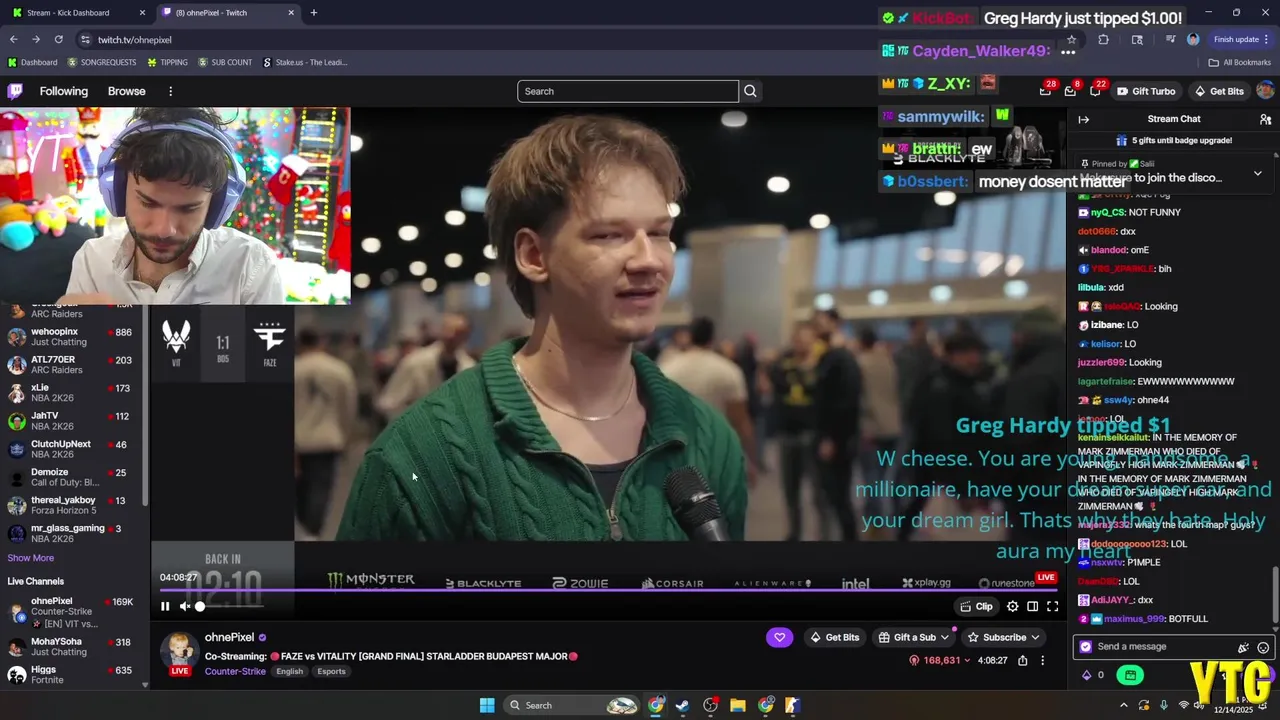Viewport: 1280px width, 720px height.
Task: Open the inbox notifications icon with badge 8
Action: pos(1070,91)
